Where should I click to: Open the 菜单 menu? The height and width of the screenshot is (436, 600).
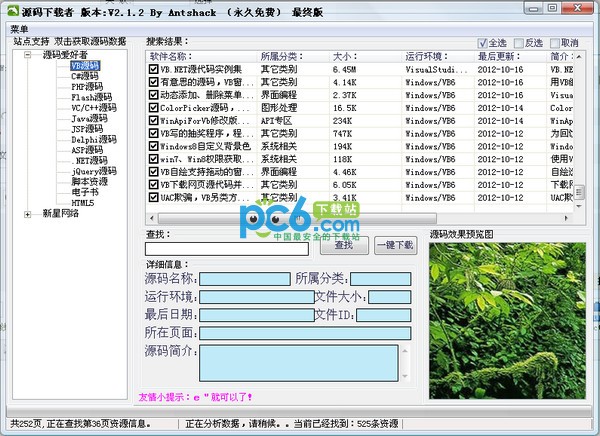[x=19, y=29]
